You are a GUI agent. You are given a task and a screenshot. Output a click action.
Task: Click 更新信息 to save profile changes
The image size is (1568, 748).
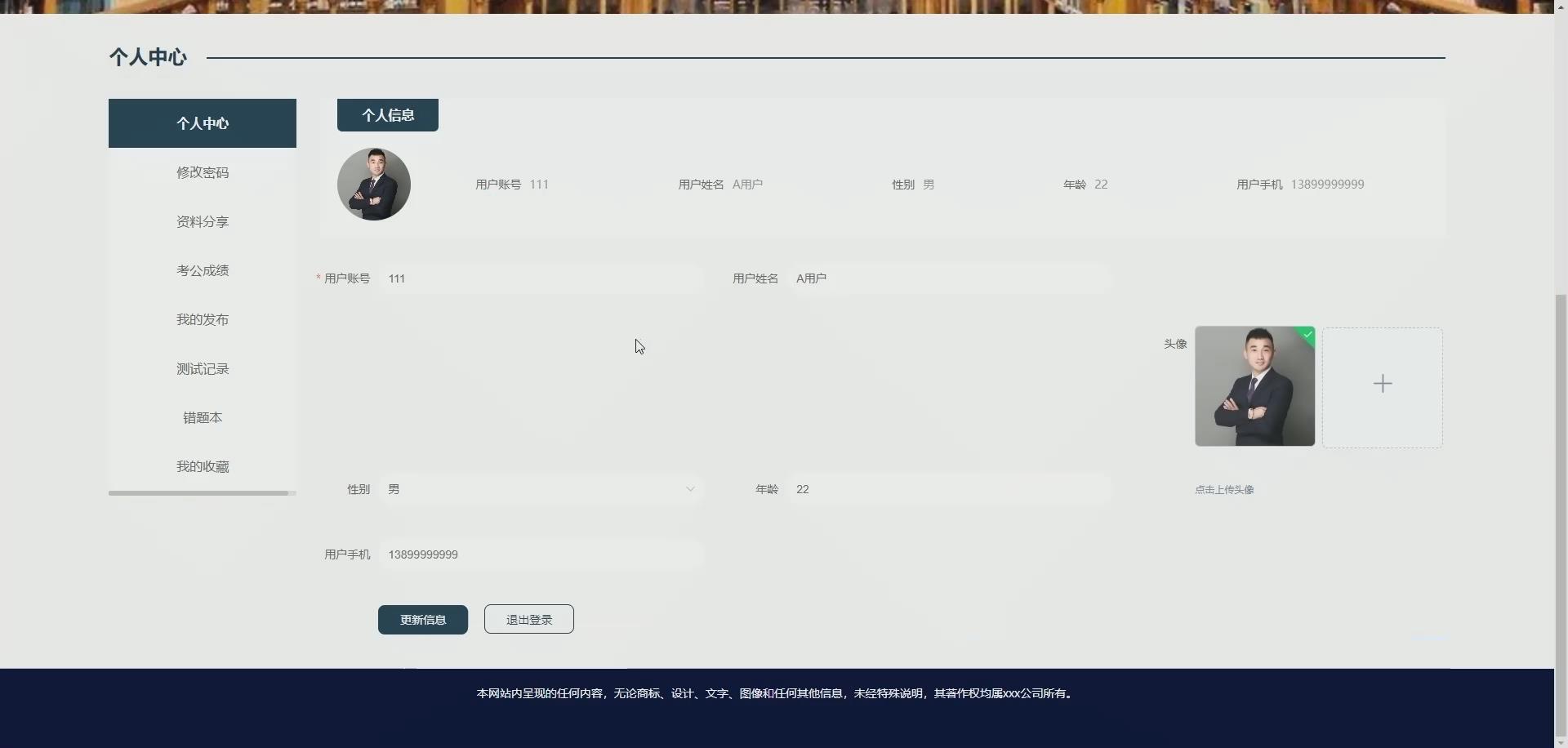pyautogui.click(x=422, y=619)
